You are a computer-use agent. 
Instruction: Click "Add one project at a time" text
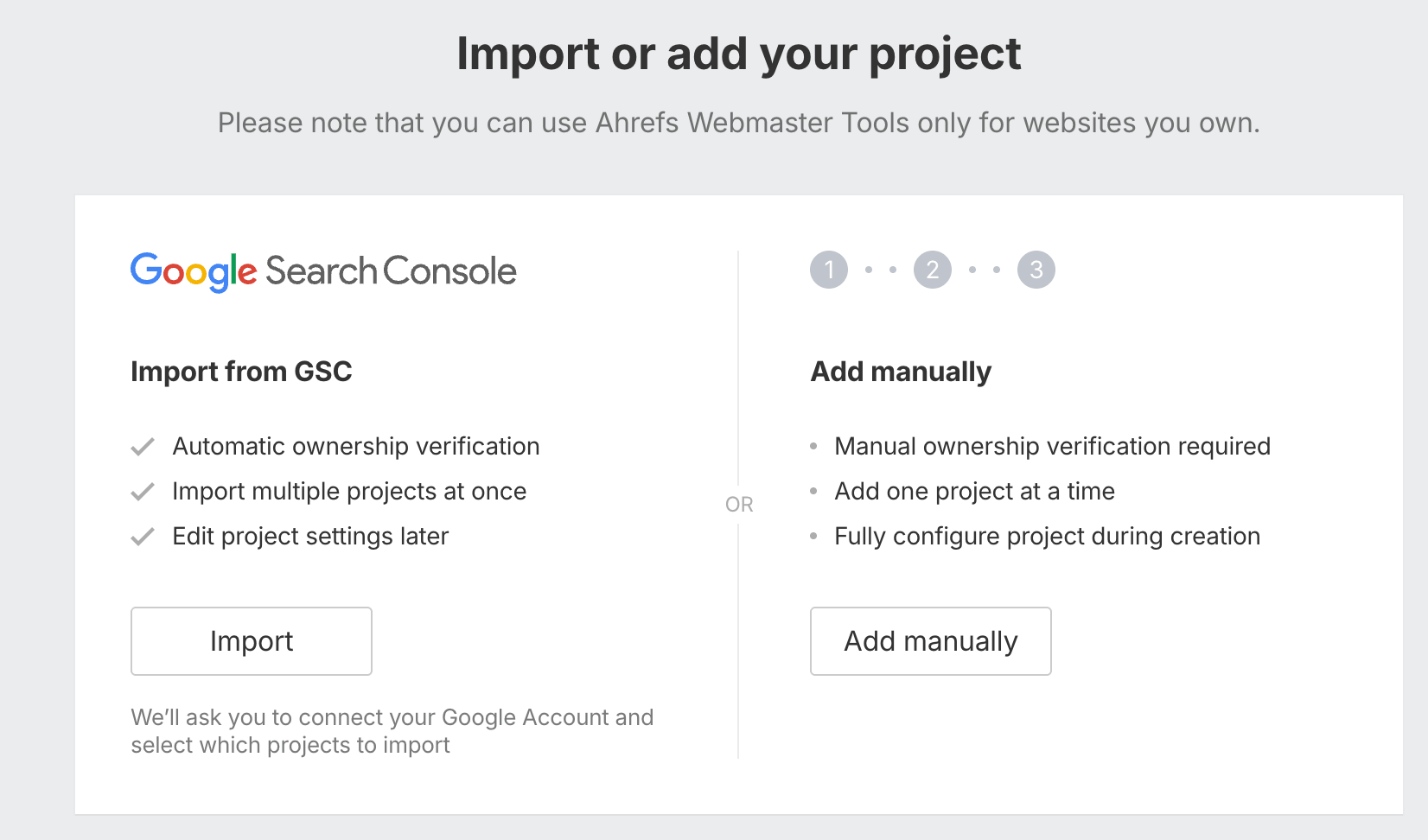[x=974, y=492]
